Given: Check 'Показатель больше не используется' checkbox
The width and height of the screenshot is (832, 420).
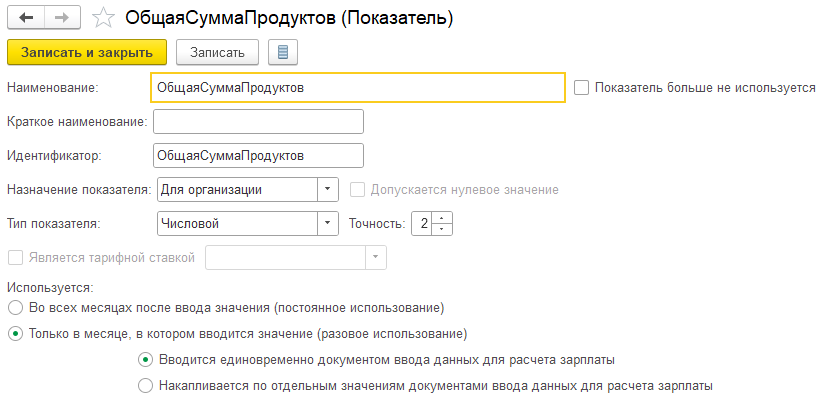Looking at the screenshot, I should pyautogui.click(x=582, y=88).
